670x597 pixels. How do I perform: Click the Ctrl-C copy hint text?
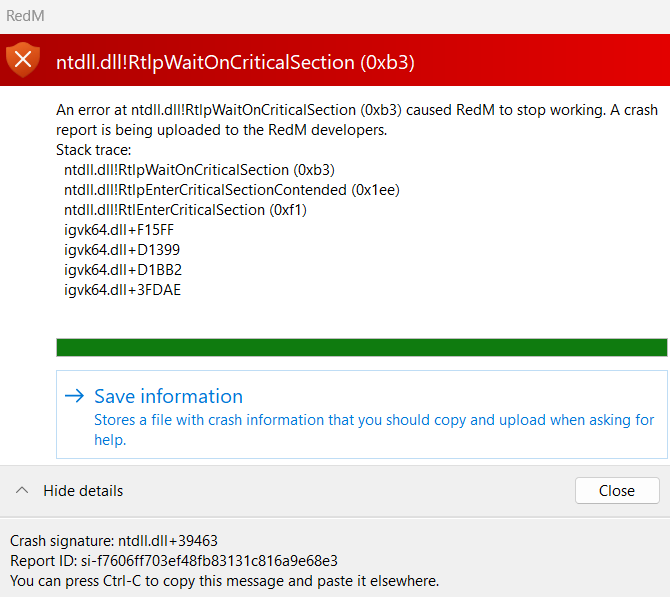coord(224,581)
